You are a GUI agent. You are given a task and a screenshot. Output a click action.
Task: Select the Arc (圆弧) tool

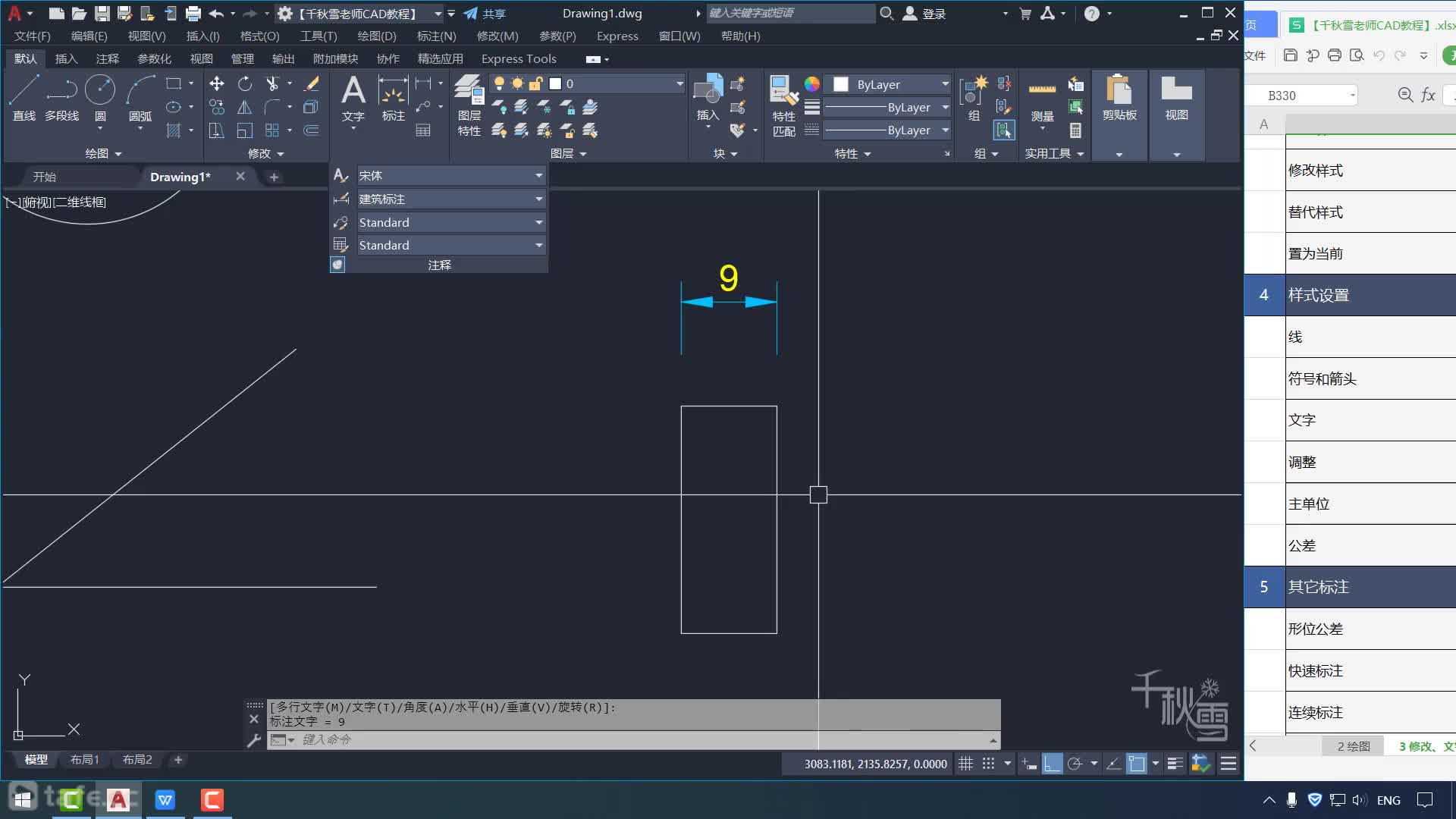click(140, 98)
